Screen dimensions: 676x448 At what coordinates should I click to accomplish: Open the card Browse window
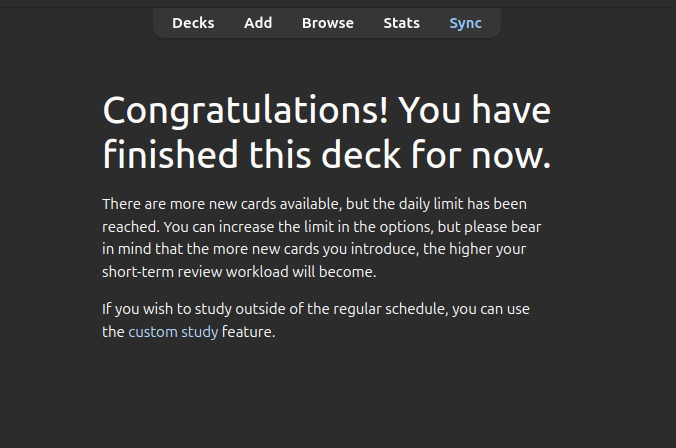click(x=328, y=23)
